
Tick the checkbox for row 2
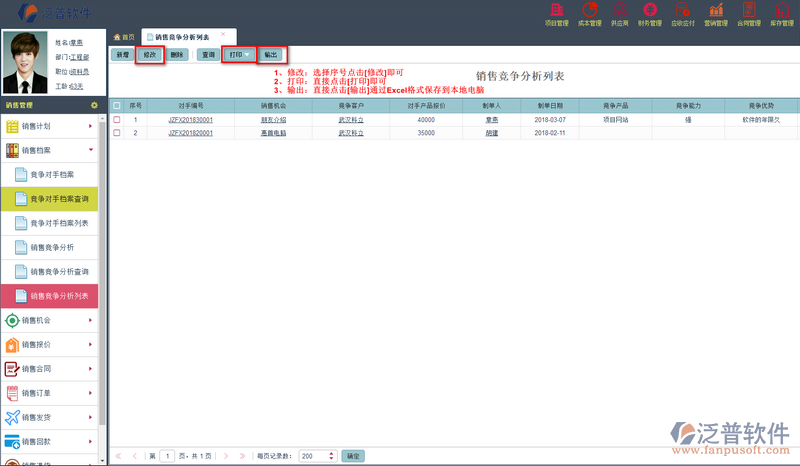tap(117, 132)
